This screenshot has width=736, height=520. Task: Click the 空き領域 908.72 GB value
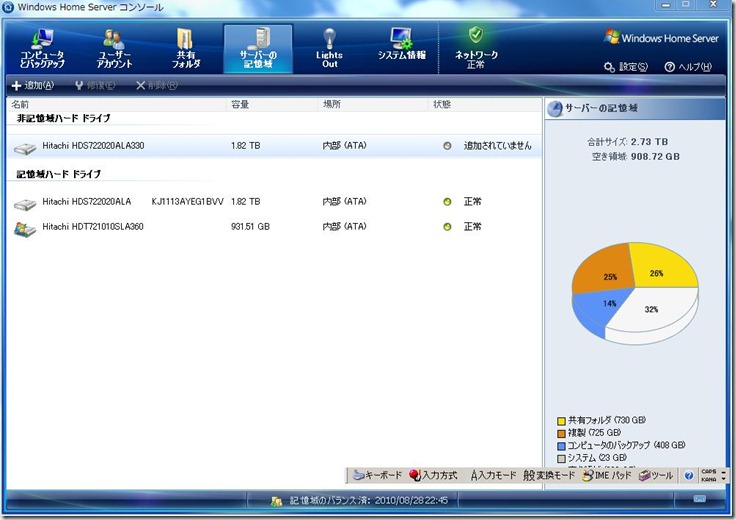click(x=655, y=157)
